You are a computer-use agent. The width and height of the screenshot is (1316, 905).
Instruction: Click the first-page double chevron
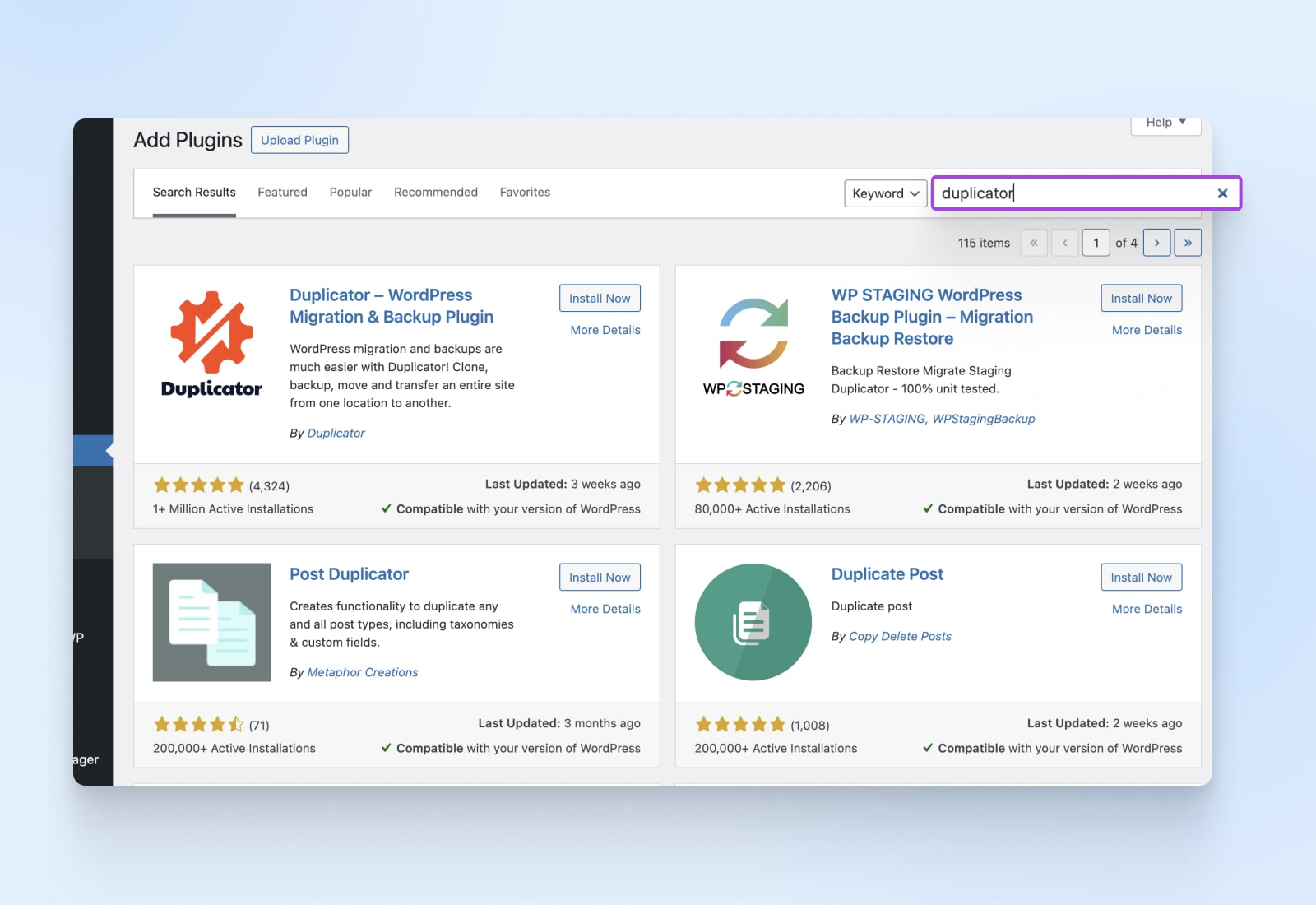pyautogui.click(x=1034, y=242)
